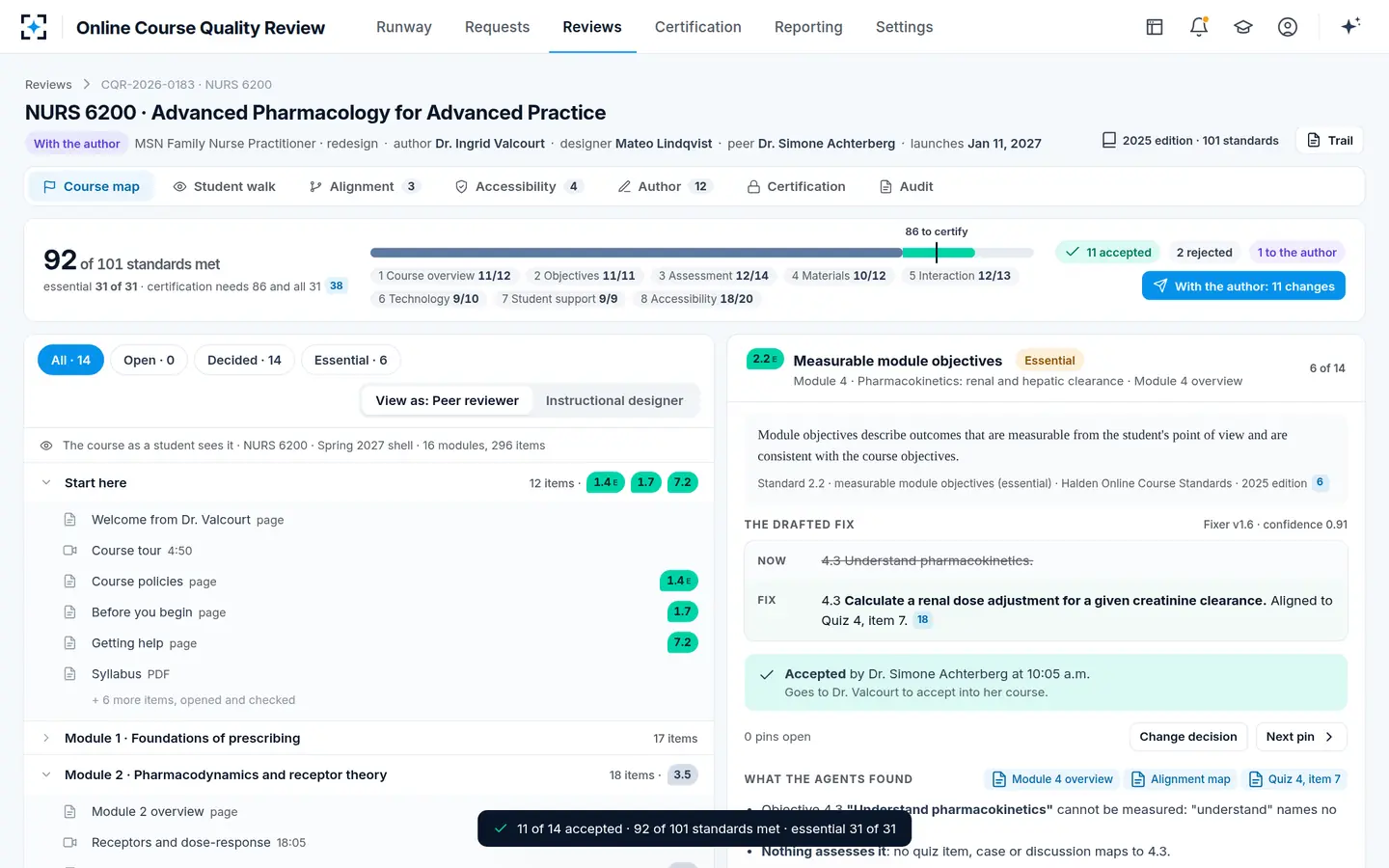Click the sparkle assistant icon
The image size is (1389, 868).
[x=1350, y=26]
